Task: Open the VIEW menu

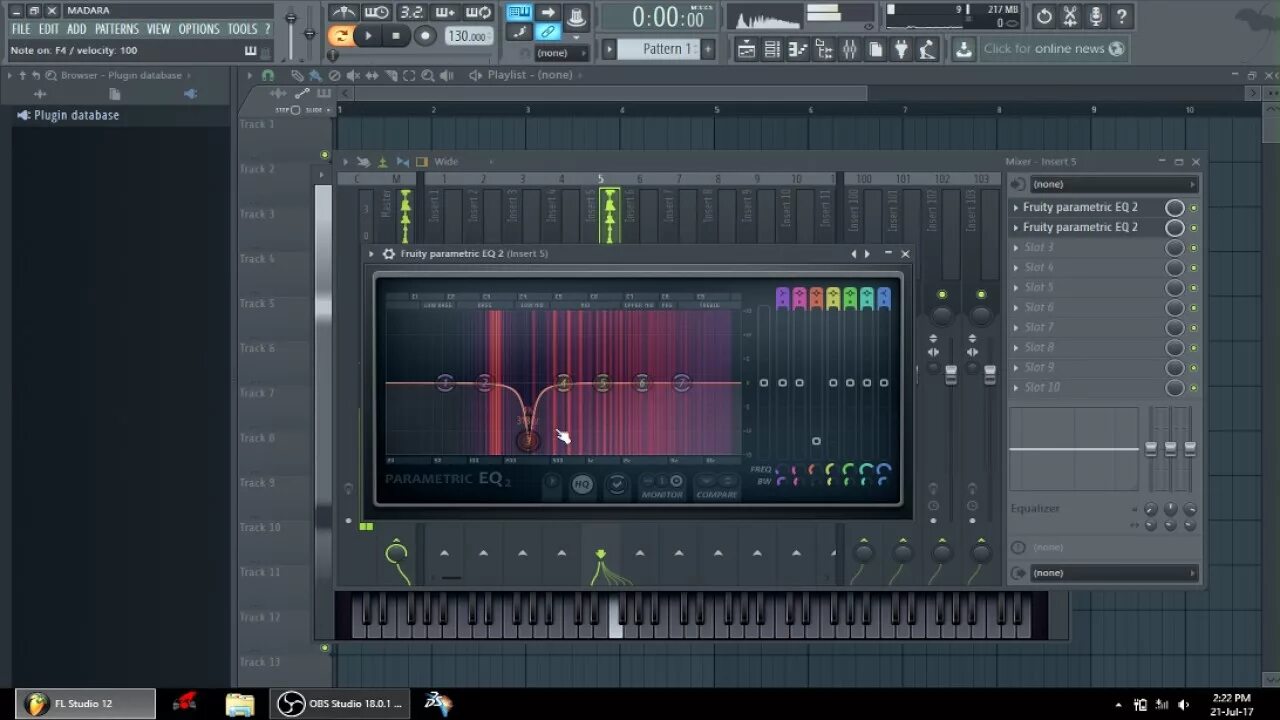Action: tap(158, 29)
